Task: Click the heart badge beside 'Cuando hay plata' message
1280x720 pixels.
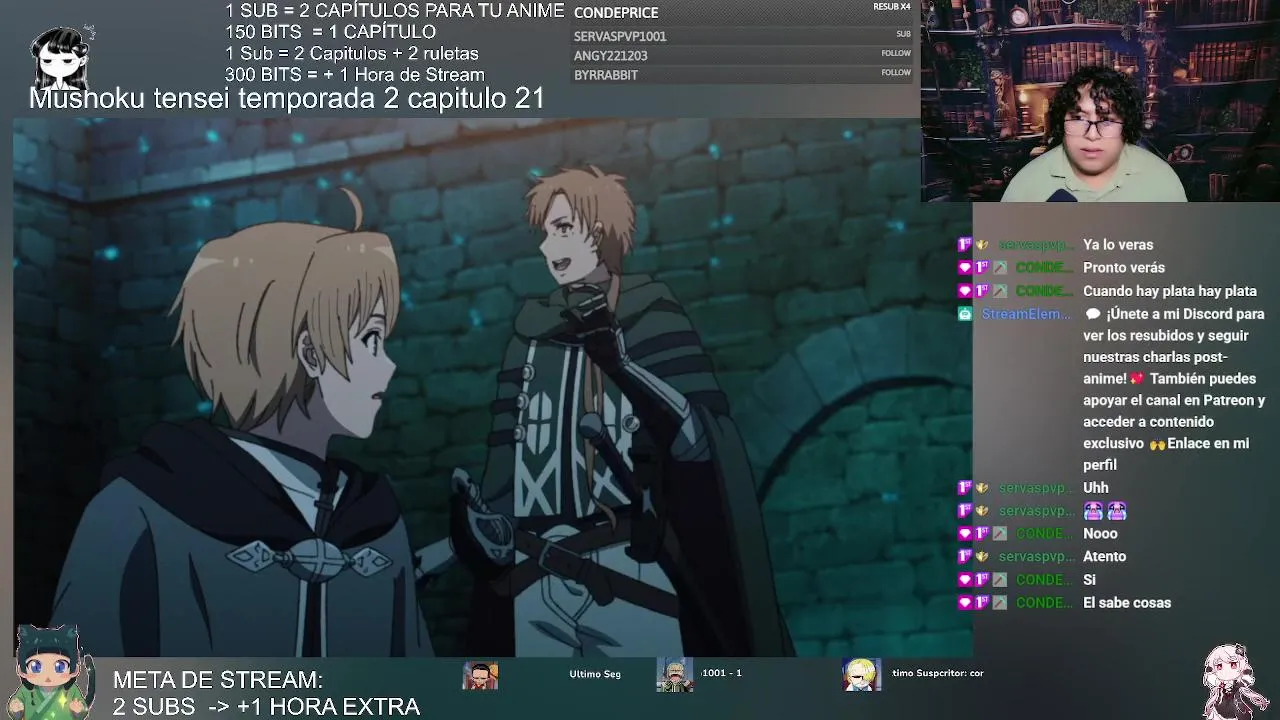Action: (965, 291)
